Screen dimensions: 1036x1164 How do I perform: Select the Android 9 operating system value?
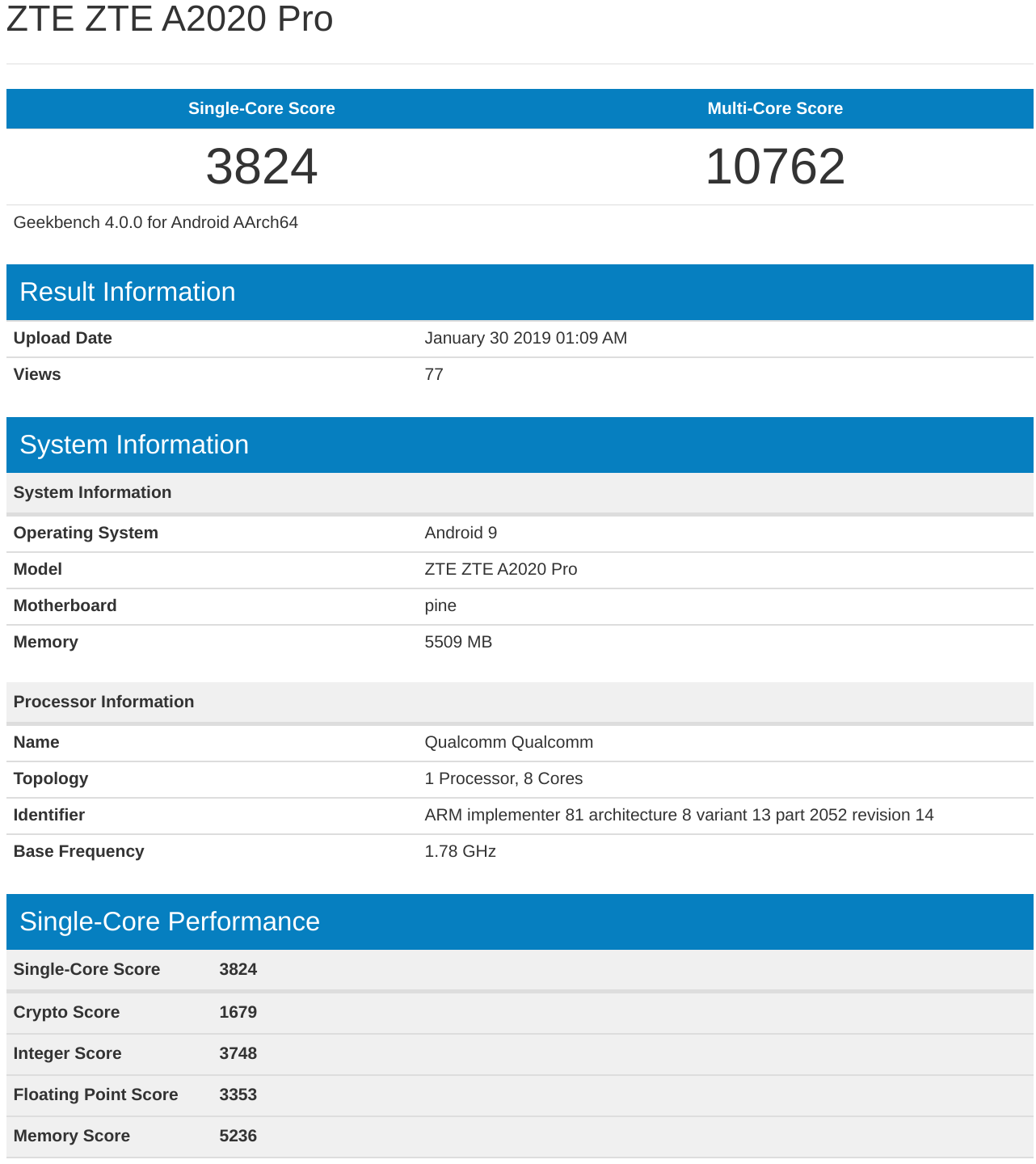click(x=461, y=533)
